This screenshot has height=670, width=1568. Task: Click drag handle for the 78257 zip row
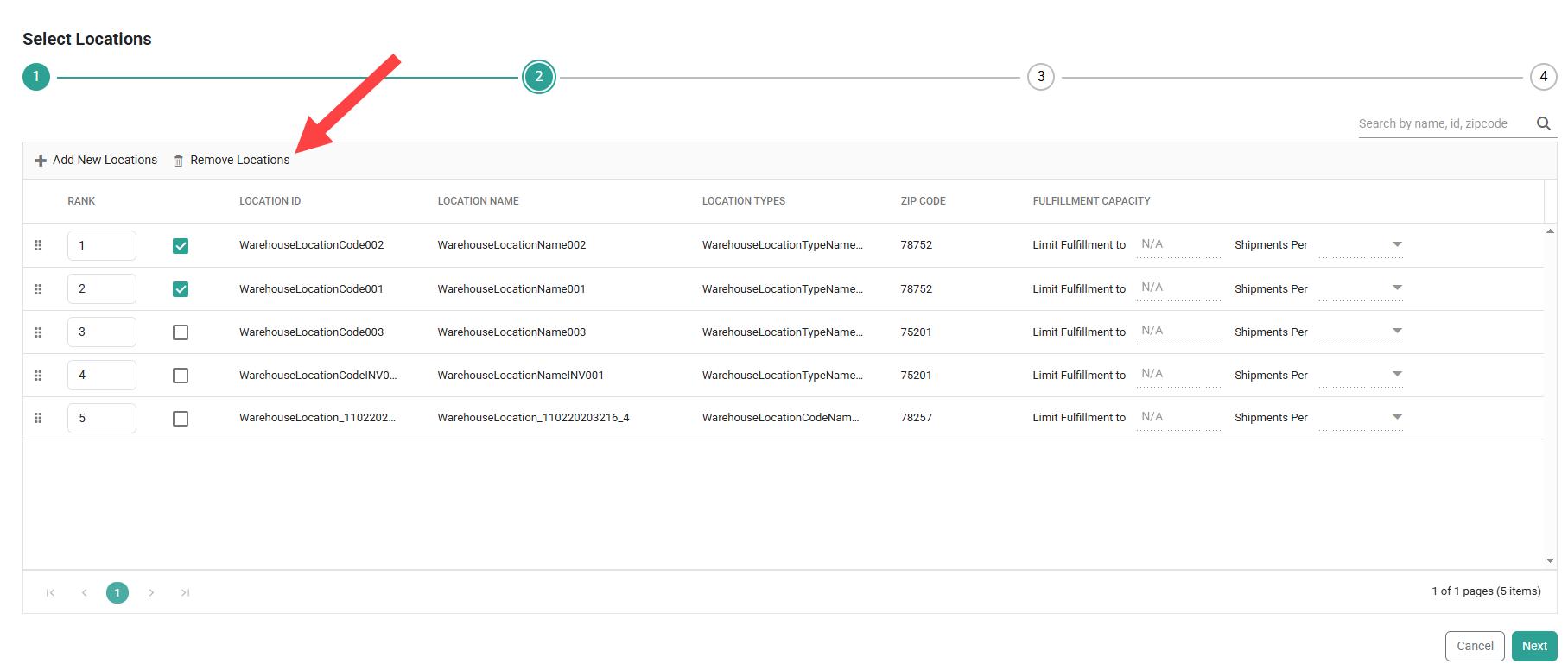[38, 418]
